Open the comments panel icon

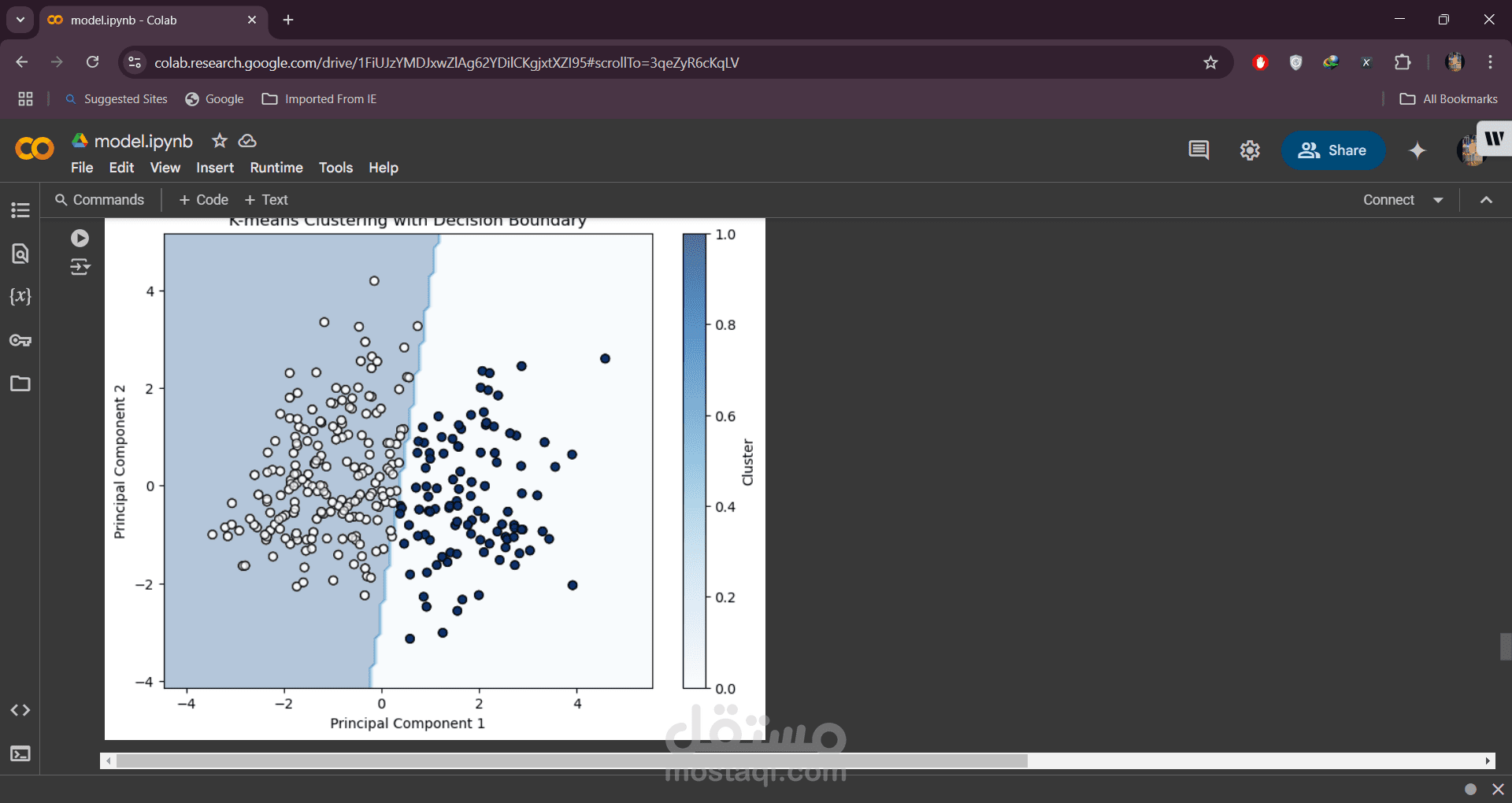1199,150
